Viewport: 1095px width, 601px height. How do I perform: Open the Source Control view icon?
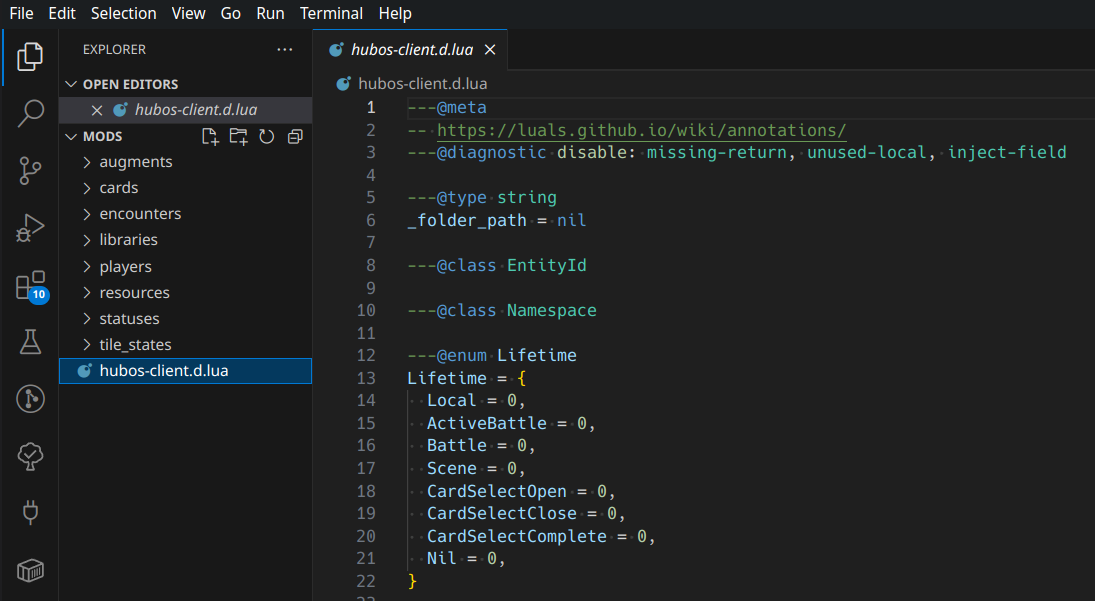(29, 170)
